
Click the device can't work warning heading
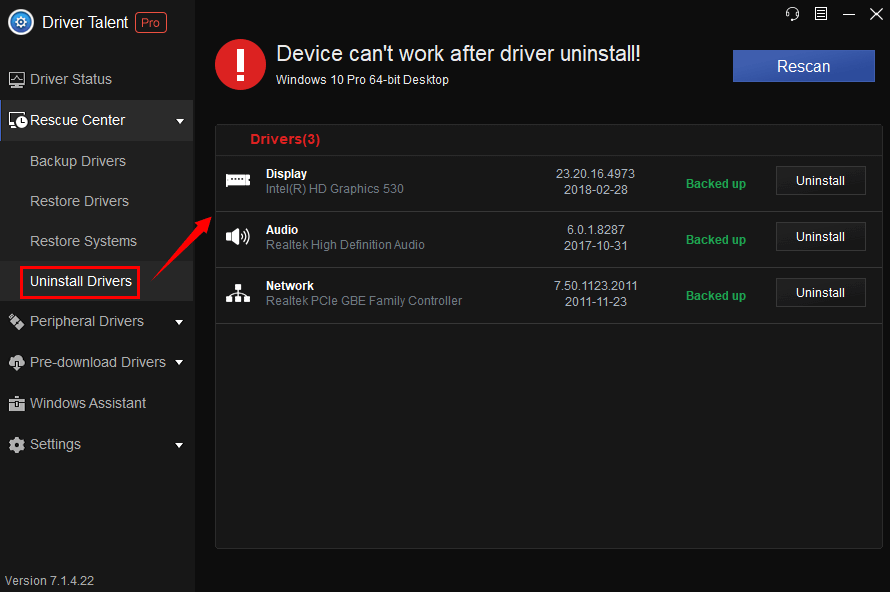[458, 54]
